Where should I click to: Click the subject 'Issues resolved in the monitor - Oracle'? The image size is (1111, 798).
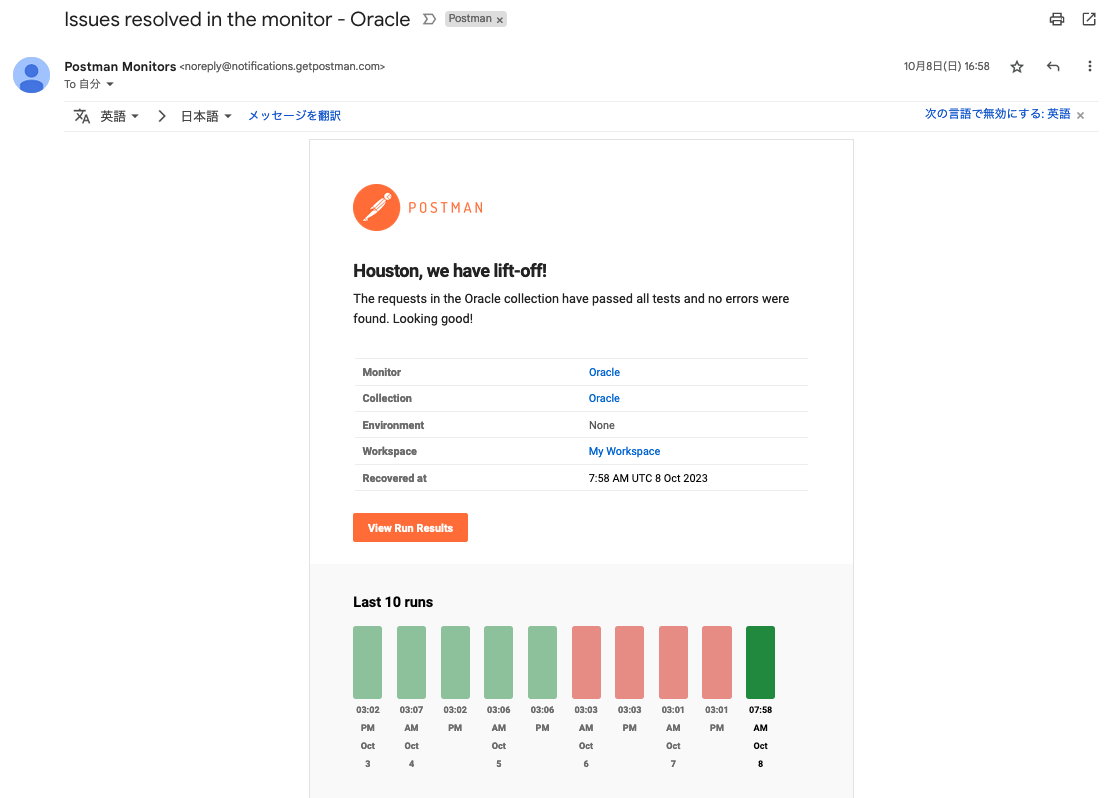point(237,19)
